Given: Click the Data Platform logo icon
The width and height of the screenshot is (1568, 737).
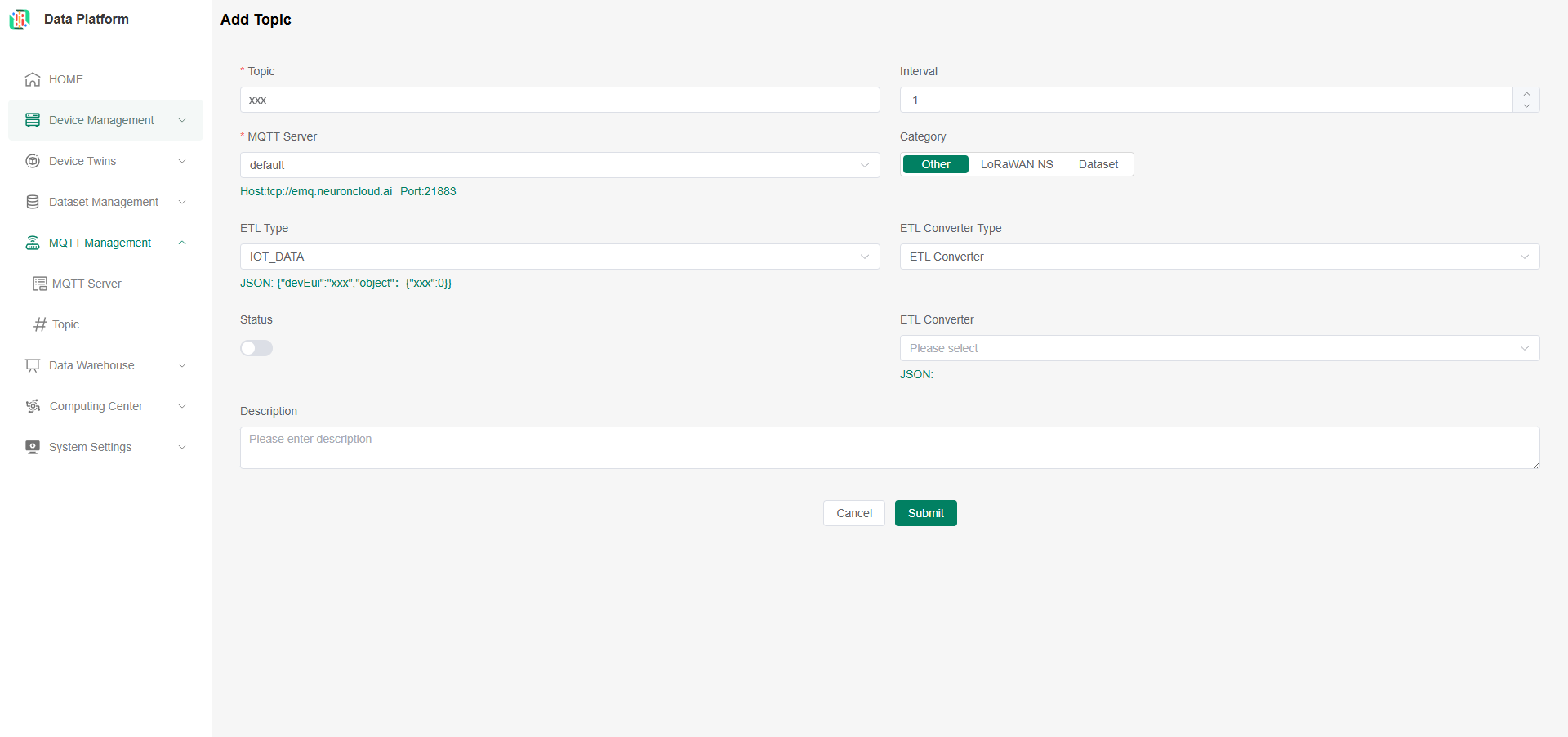Looking at the screenshot, I should click(20, 19).
